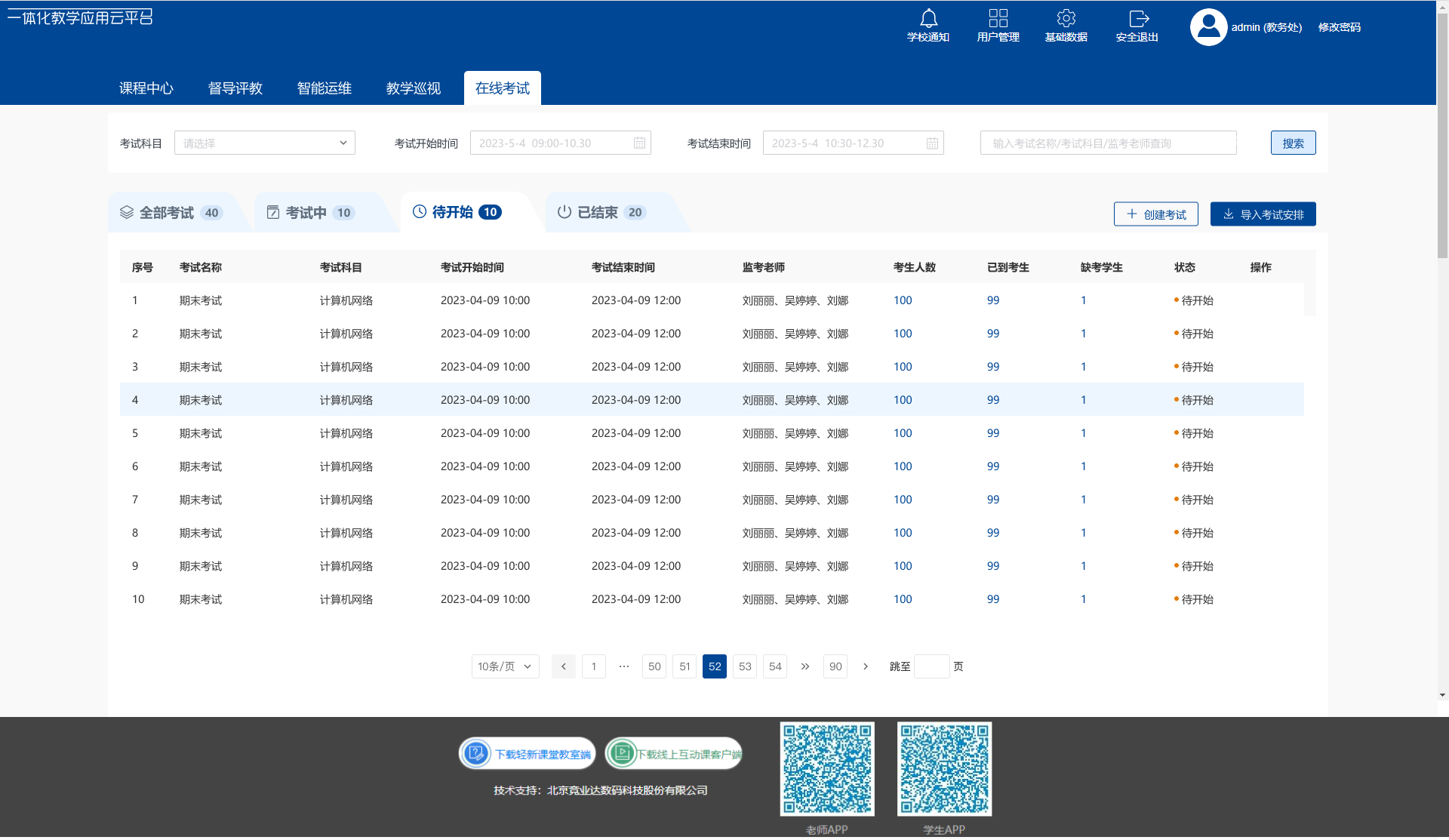This screenshot has width=1449, height=840.
Task: Click the 跳至 page number input
Action: coord(932,666)
